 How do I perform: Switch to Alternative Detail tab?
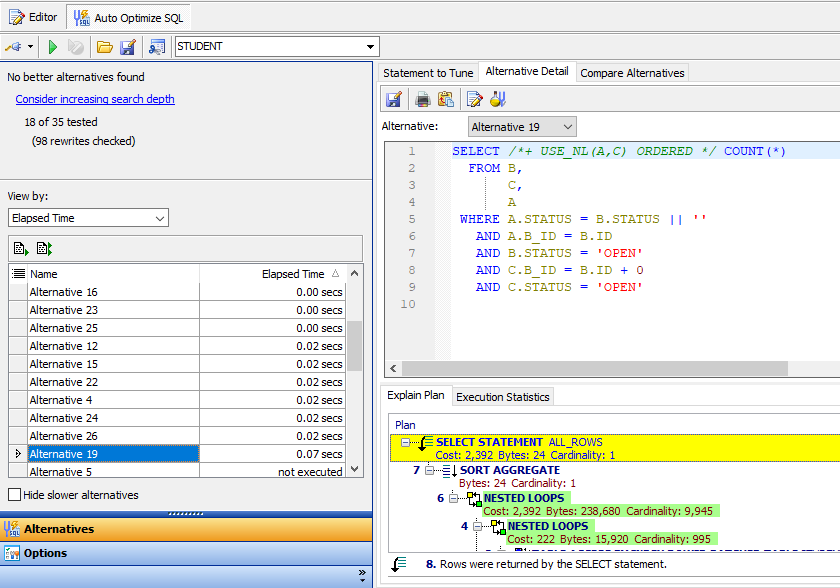[x=527, y=71]
